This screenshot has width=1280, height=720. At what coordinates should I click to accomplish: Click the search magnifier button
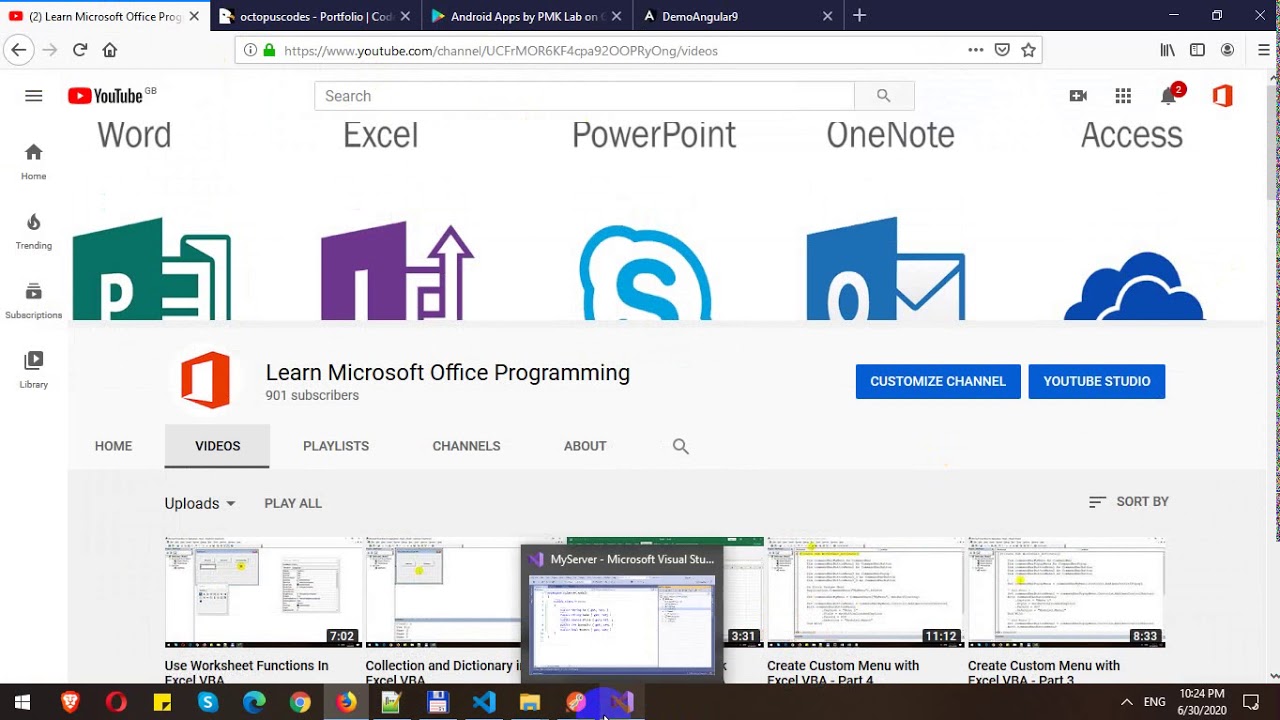884,96
